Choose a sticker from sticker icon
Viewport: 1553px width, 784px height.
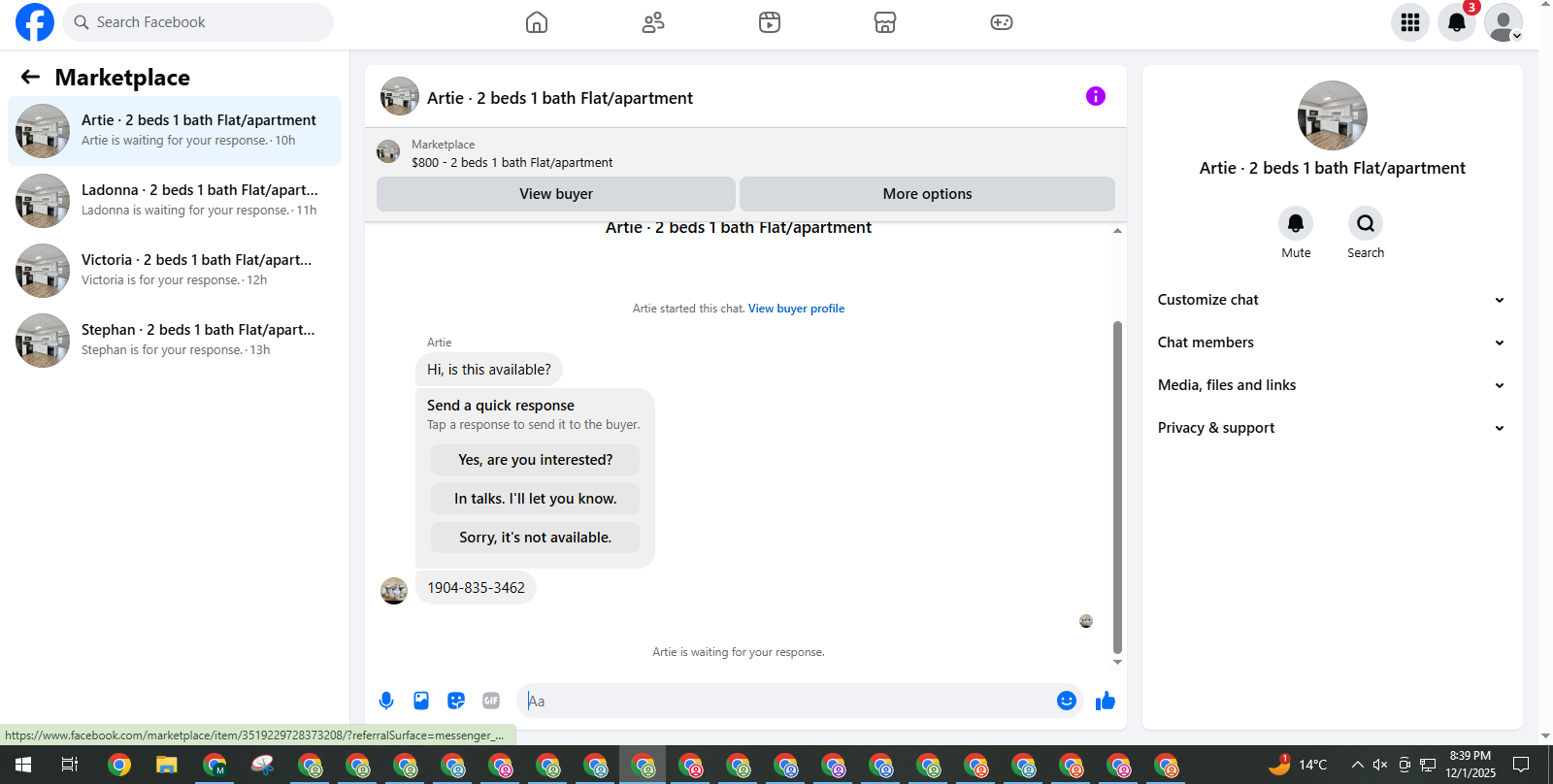click(456, 701)
